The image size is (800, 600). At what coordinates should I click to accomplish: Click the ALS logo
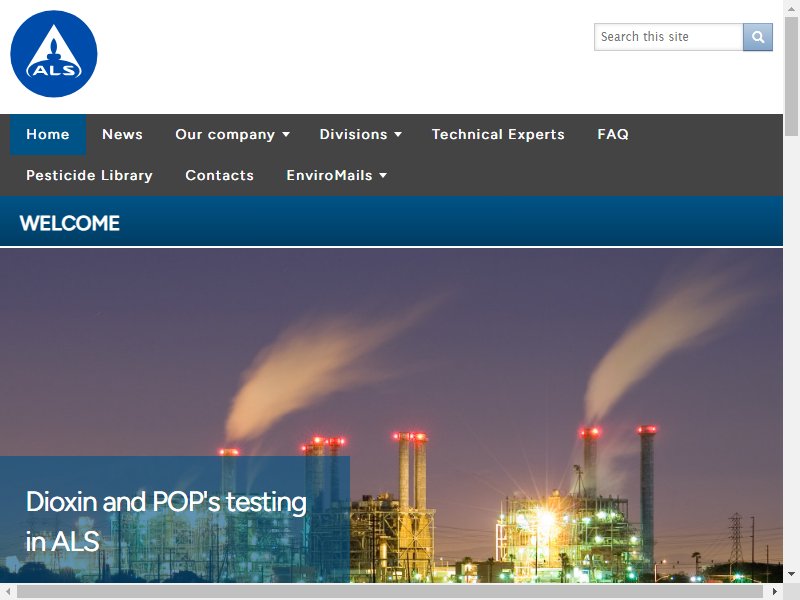(x=54, y=54)
